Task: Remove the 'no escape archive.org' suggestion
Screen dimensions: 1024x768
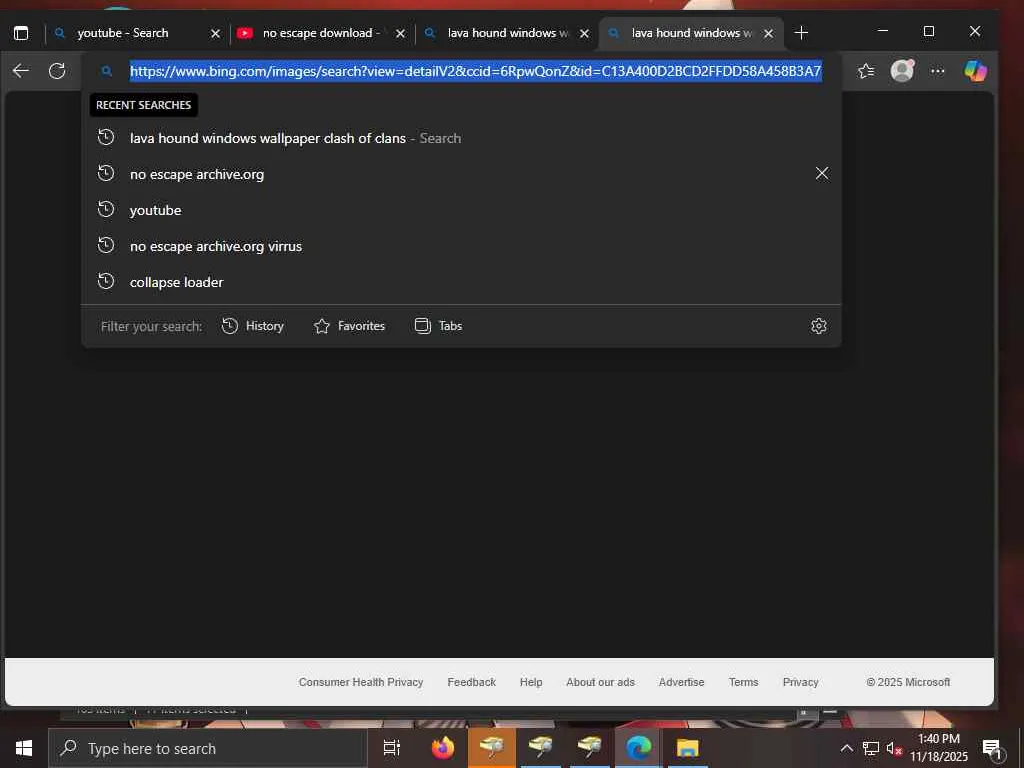Action: pos(822,173)
